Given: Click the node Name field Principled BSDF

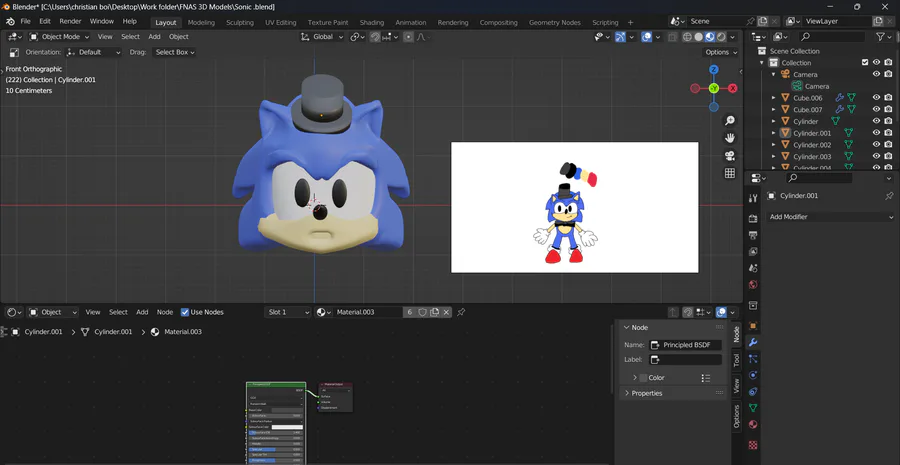Looking at the screenshot, I should tap(685, 345).
